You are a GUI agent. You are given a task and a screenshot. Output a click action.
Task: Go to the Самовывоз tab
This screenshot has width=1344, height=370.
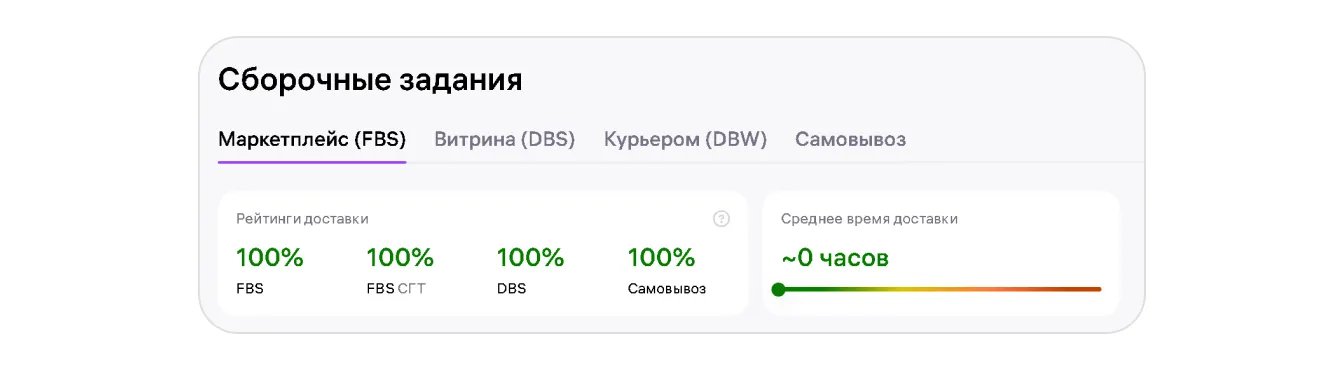click(x=851, y=140)
